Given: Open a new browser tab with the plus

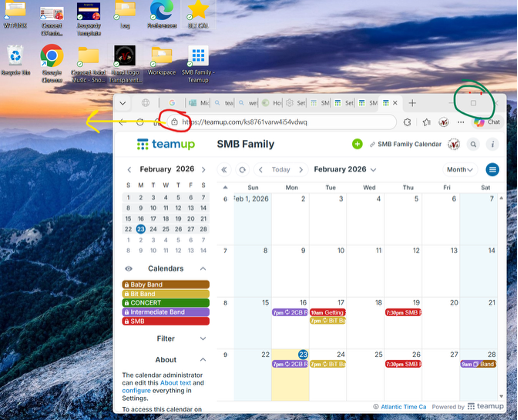Looking at the screenshot, I should tap(412, 103).
